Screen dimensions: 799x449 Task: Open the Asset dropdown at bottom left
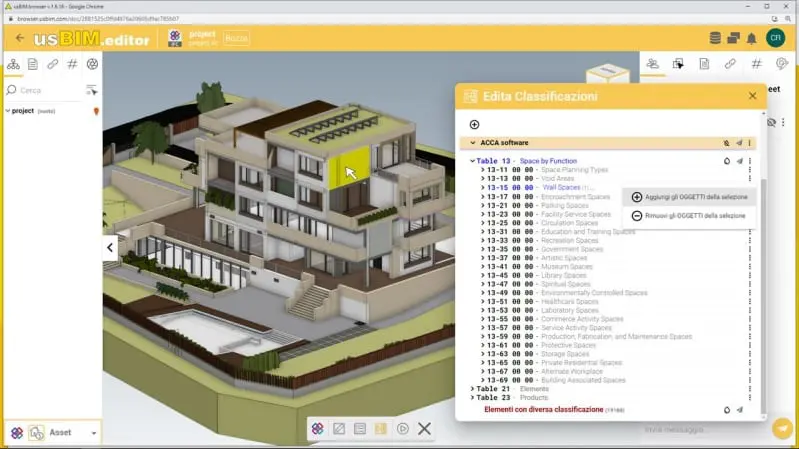(95, 433)
